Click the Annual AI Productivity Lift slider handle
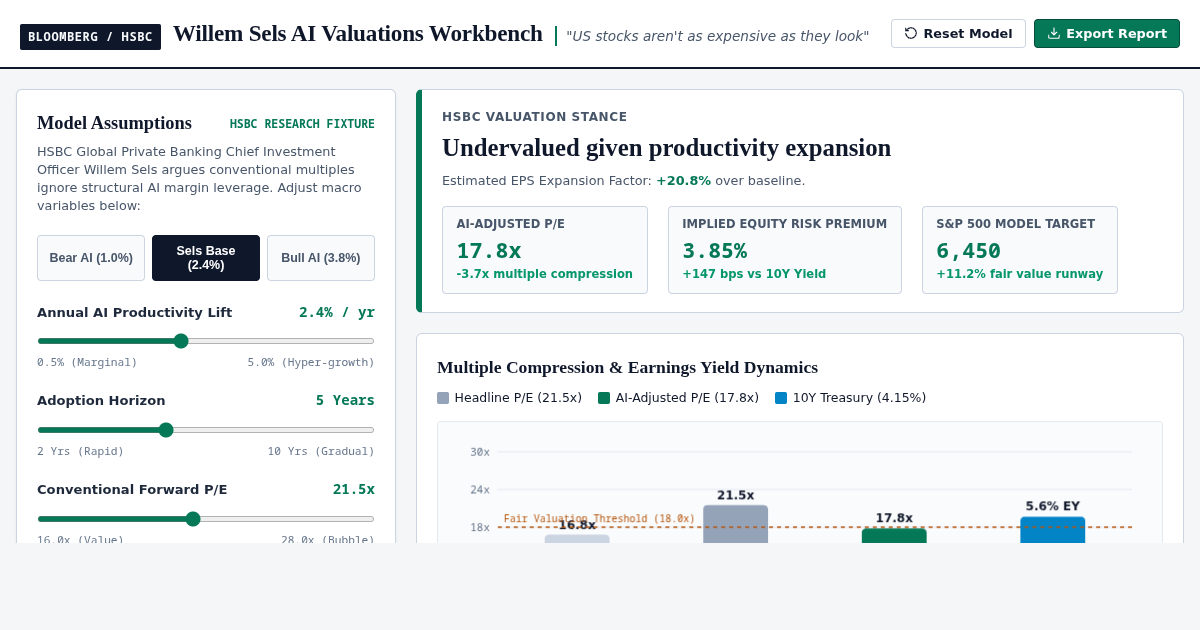Screen dimensions: 1200x630 click(181, 341)
